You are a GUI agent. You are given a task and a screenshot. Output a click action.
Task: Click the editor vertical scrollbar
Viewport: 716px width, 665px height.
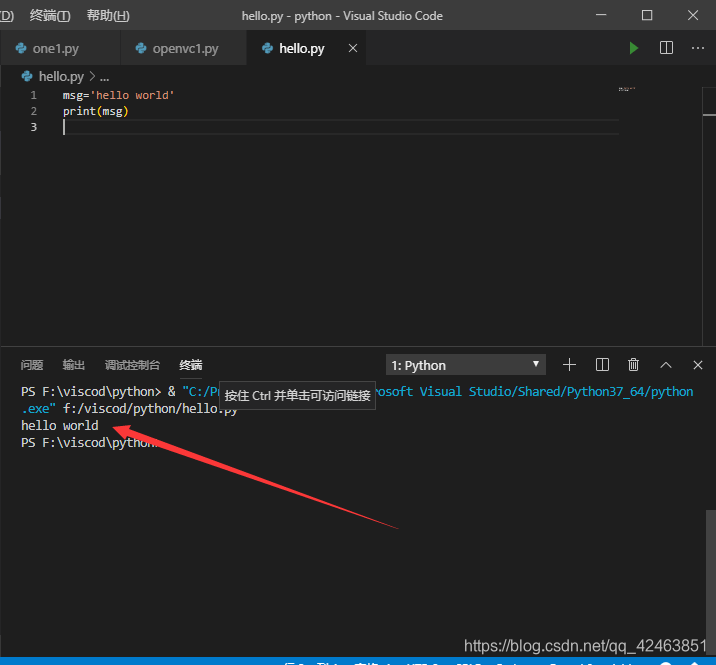pyautogui.click(x=709, y=216)
